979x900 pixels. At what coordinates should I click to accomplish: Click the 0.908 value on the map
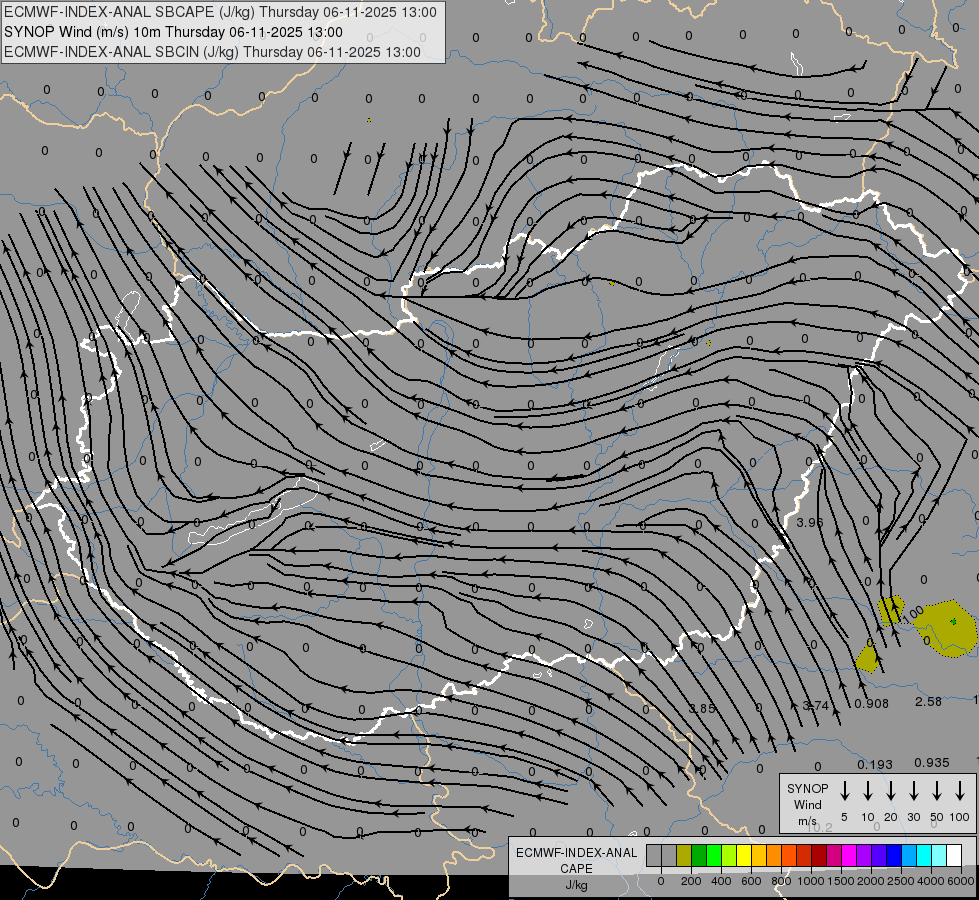(x=872, y=704)
